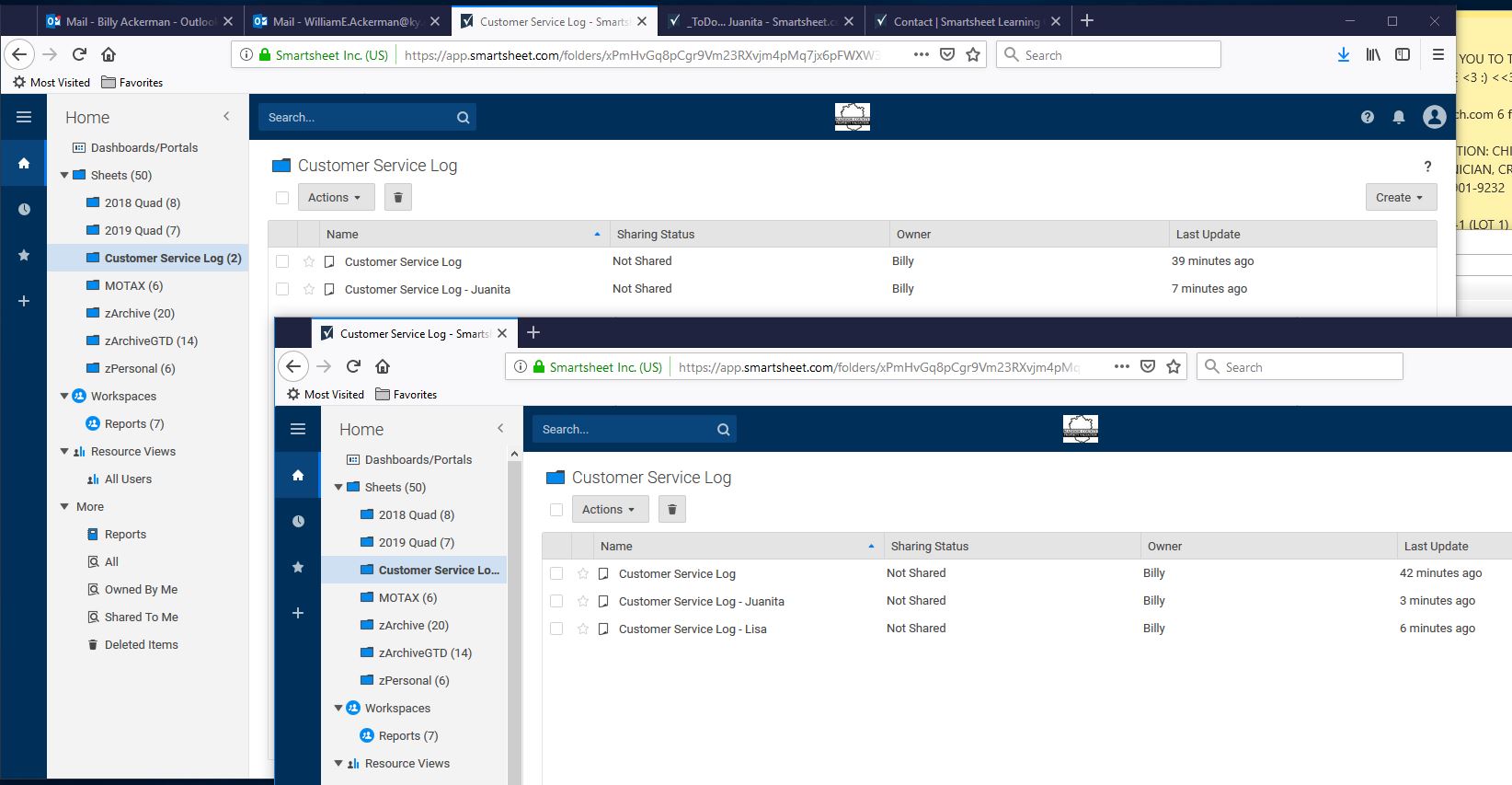The height and width of the screenshot is (785, 1512).
Task: Click Firefox Search box in front window
Action: [x=1300, y=366]
